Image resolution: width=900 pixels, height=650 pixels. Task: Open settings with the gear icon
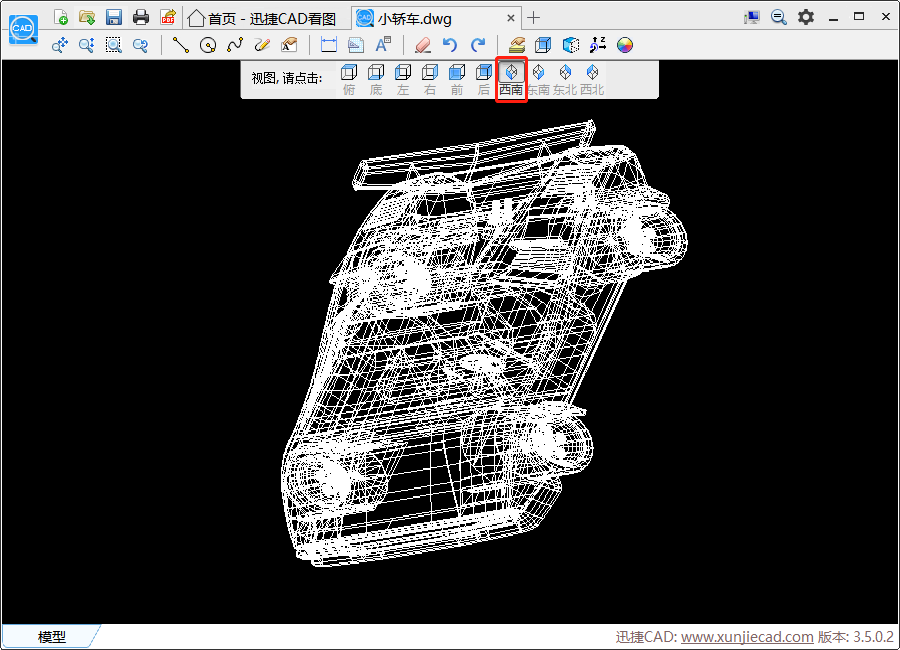click(806, 17)
